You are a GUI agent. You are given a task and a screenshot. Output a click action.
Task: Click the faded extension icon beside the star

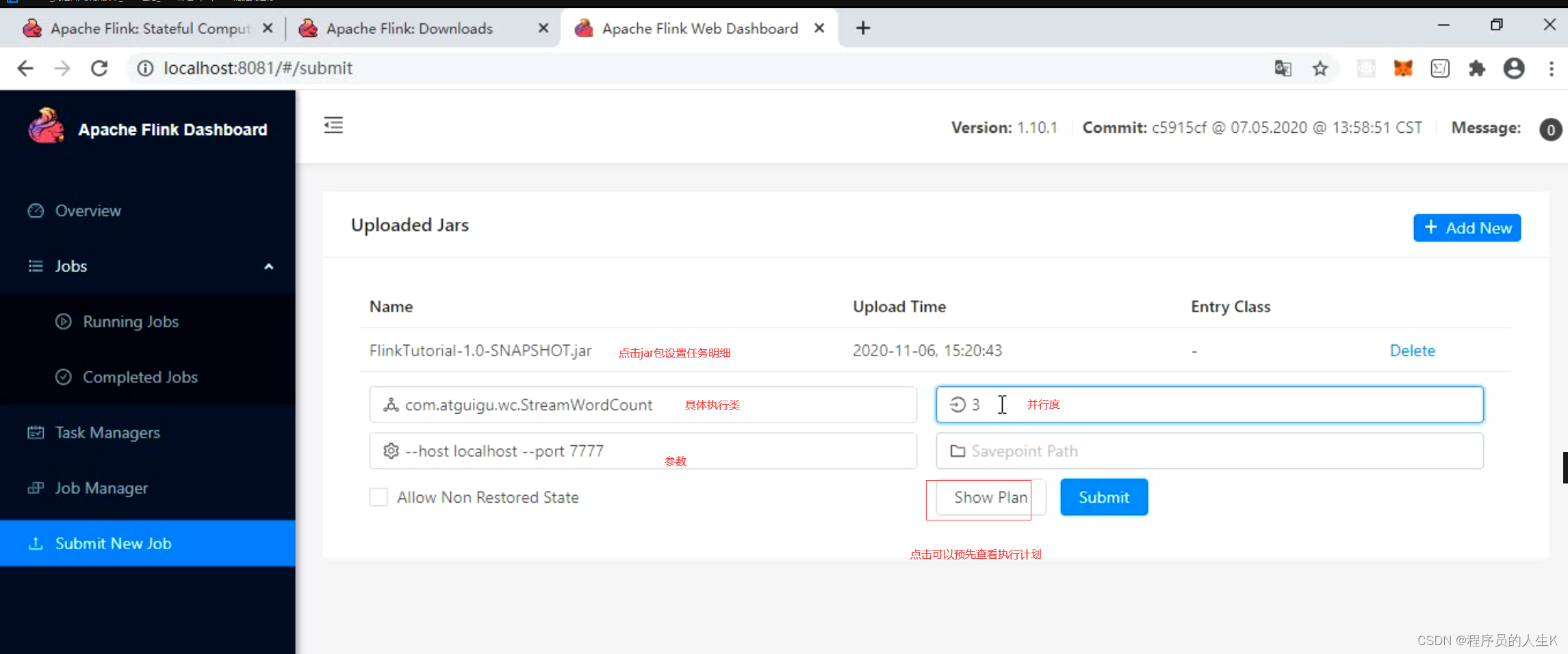coord(1366,68)
